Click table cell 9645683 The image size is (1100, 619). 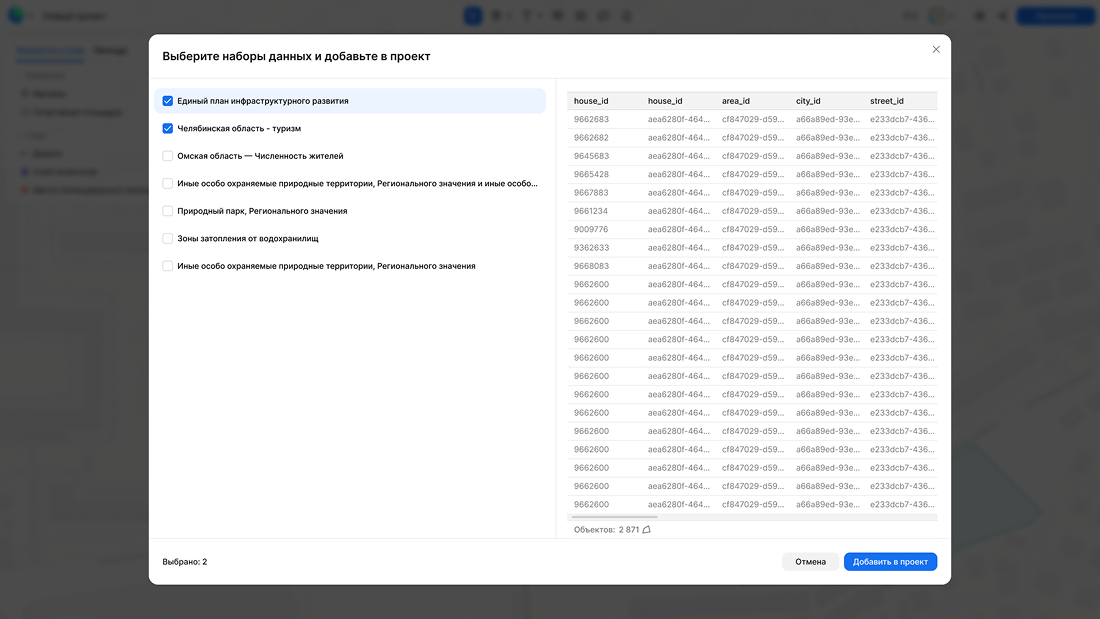[591, 156]
